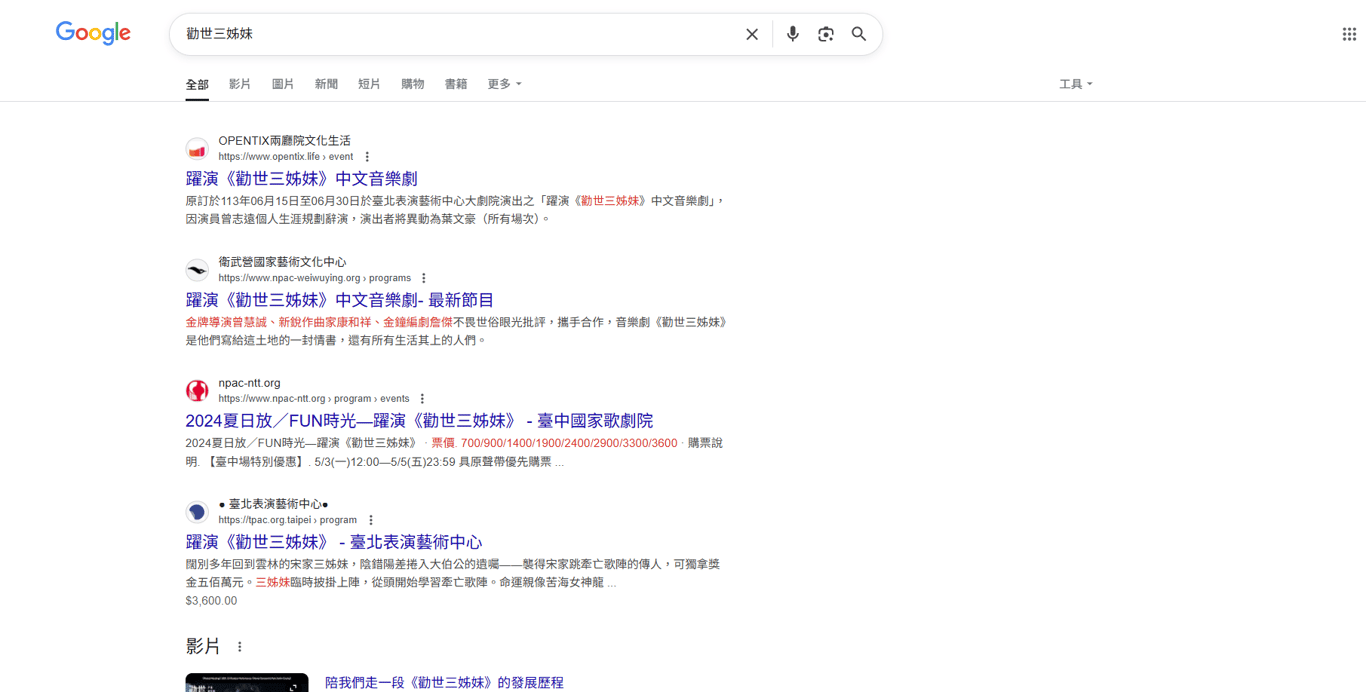1366x692 pixels.
Task: Clear the search box text
Action: pos(752,34)
